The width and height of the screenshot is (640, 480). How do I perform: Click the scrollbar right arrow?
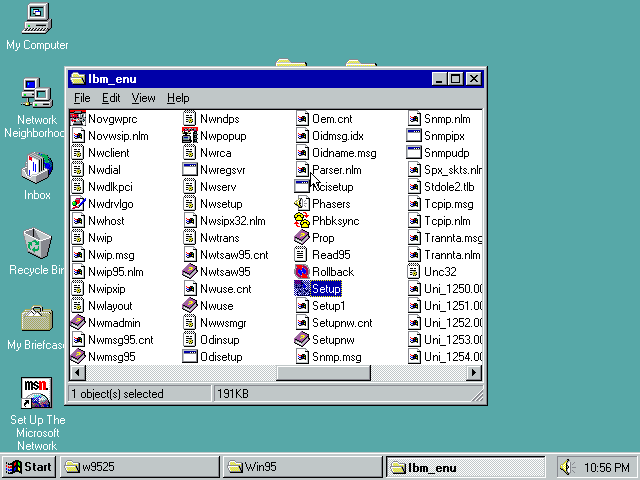tap(474, 373)
